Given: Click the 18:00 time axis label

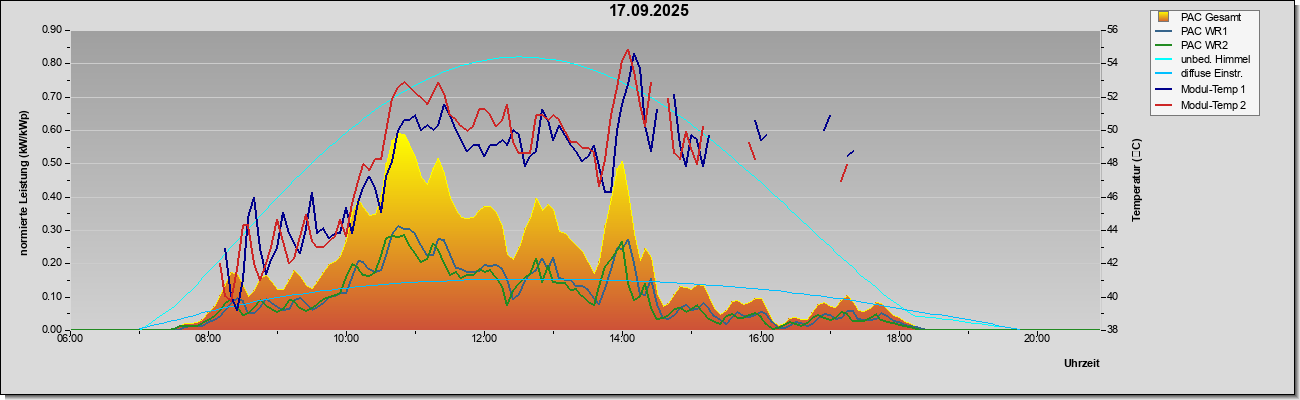Looking at the screenshot, I should (x=898, y=339).
